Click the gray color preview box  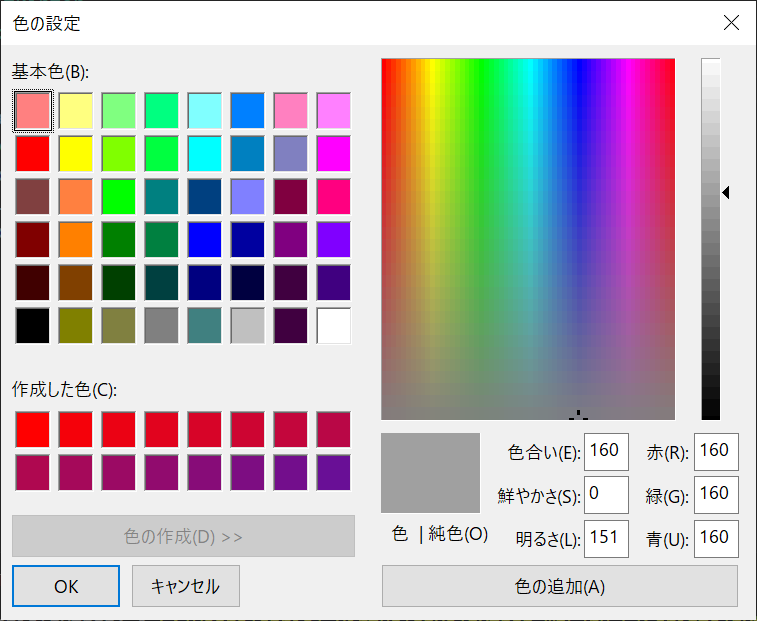431,473
